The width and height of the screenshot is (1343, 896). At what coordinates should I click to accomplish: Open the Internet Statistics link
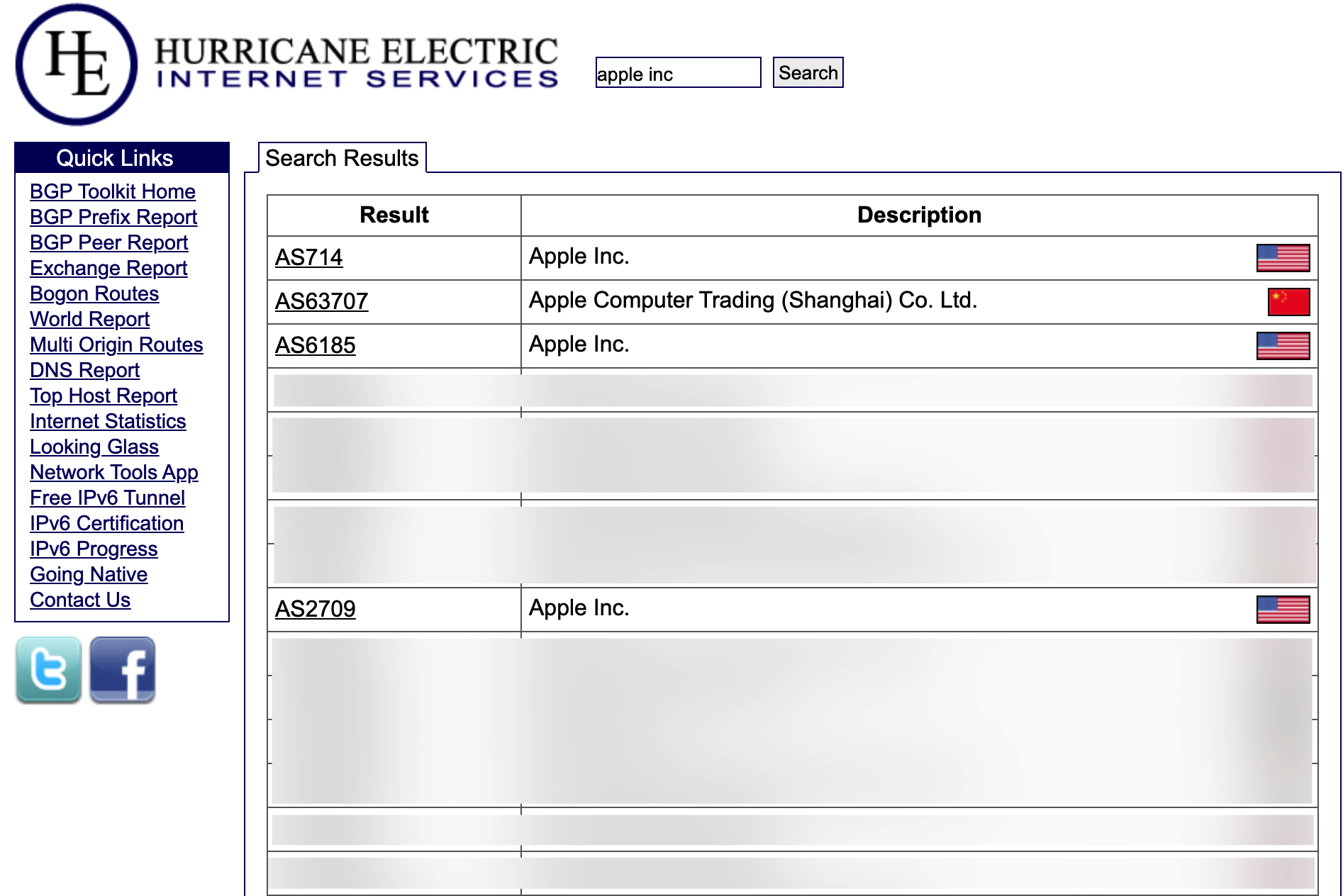click(x=108, y=421)
